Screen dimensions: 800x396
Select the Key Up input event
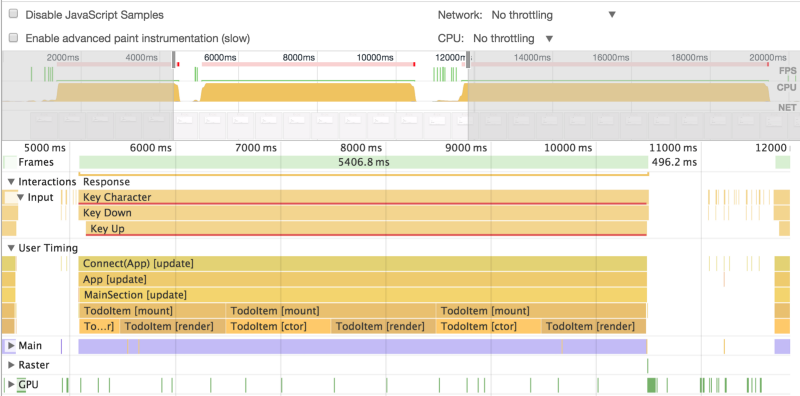pyautogui.click(x=366, y=229)
